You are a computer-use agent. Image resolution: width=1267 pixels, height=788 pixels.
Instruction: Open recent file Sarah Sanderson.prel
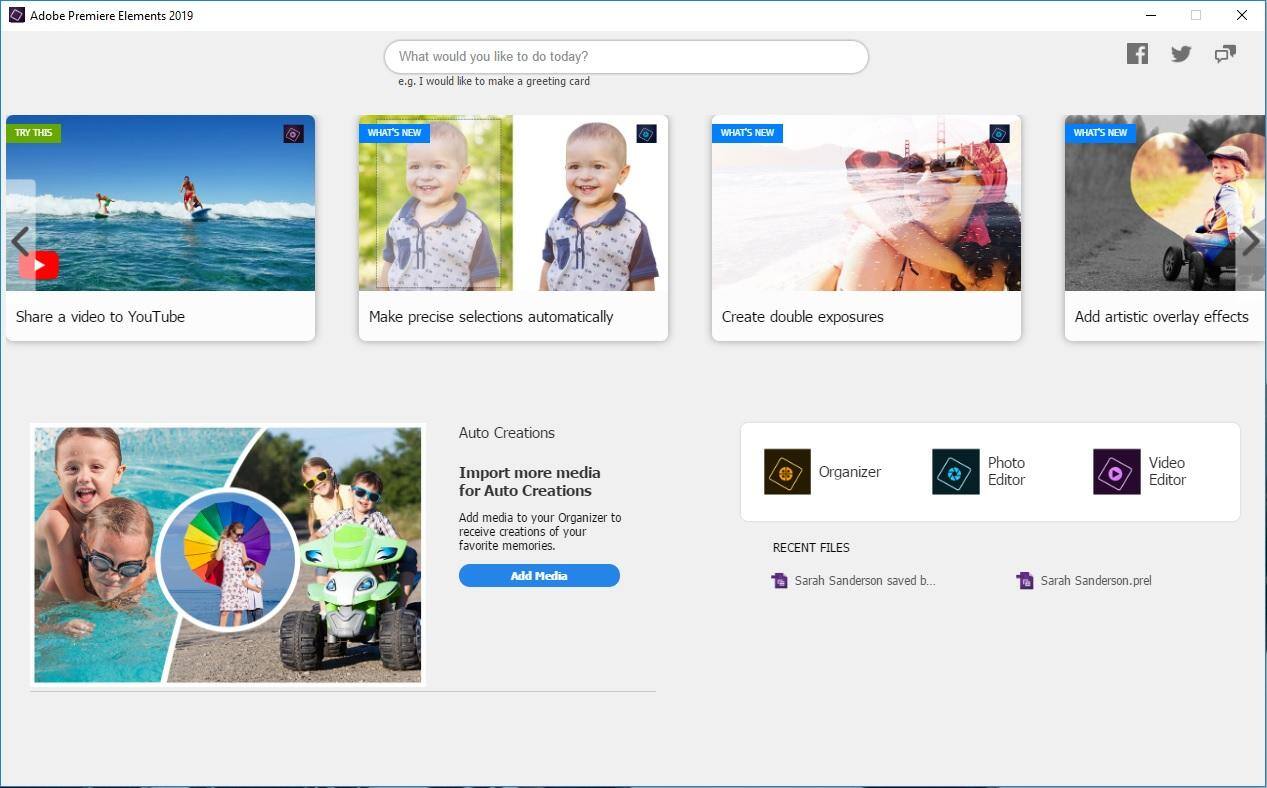[1095, 580]
